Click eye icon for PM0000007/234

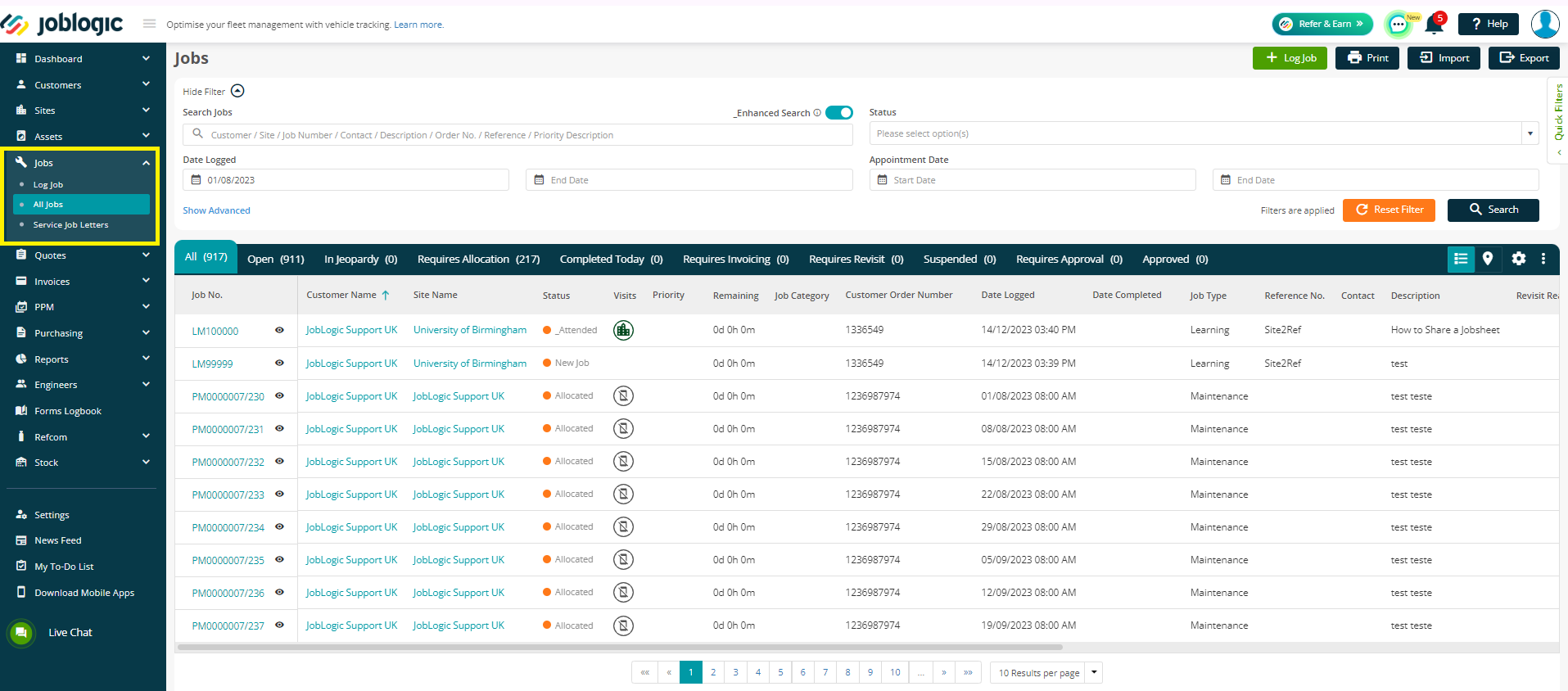[279, 526]
